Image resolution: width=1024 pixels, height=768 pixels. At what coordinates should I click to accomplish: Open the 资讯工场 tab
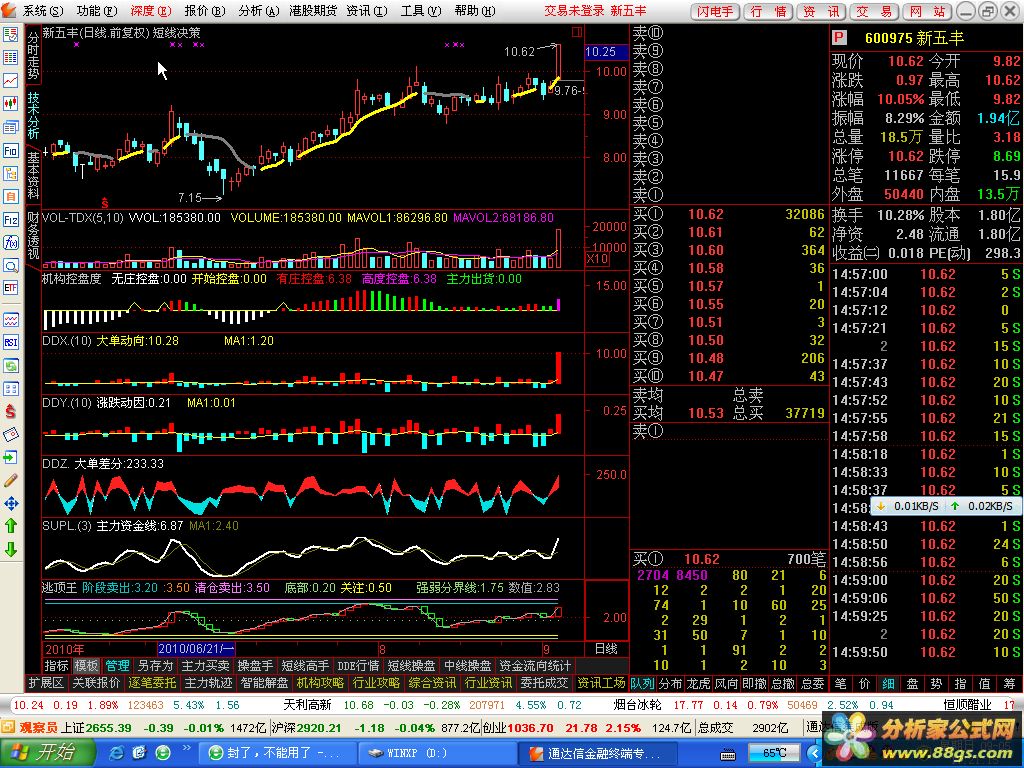(601, 683)
